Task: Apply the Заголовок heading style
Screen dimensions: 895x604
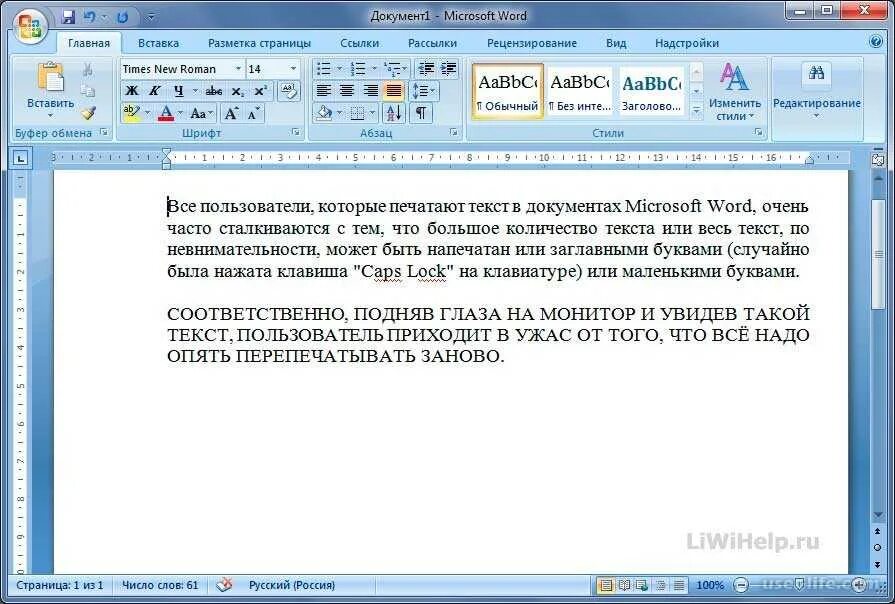Action: (651, 91)
